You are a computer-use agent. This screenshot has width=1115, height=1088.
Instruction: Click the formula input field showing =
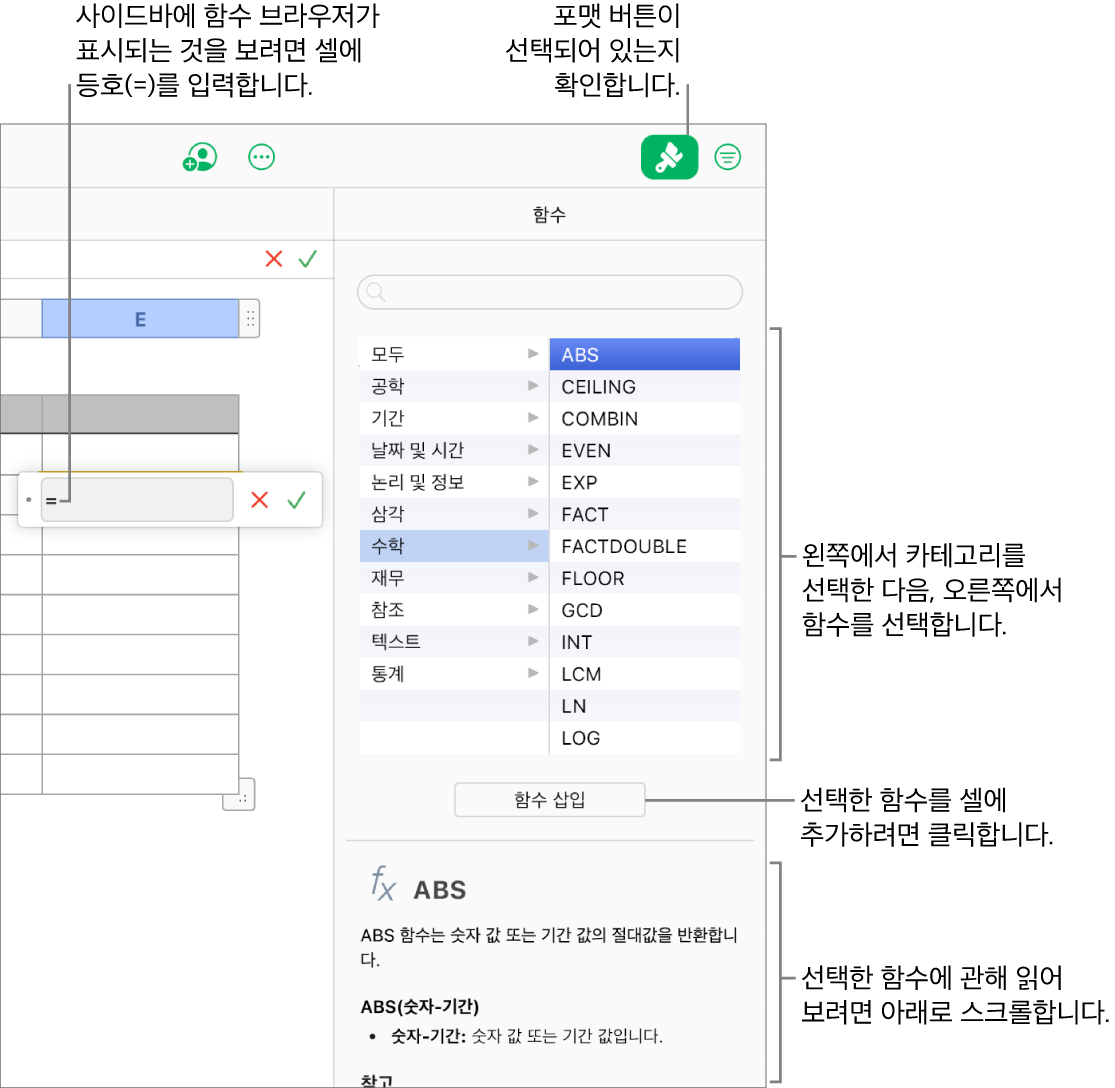[x=137, y=500]
